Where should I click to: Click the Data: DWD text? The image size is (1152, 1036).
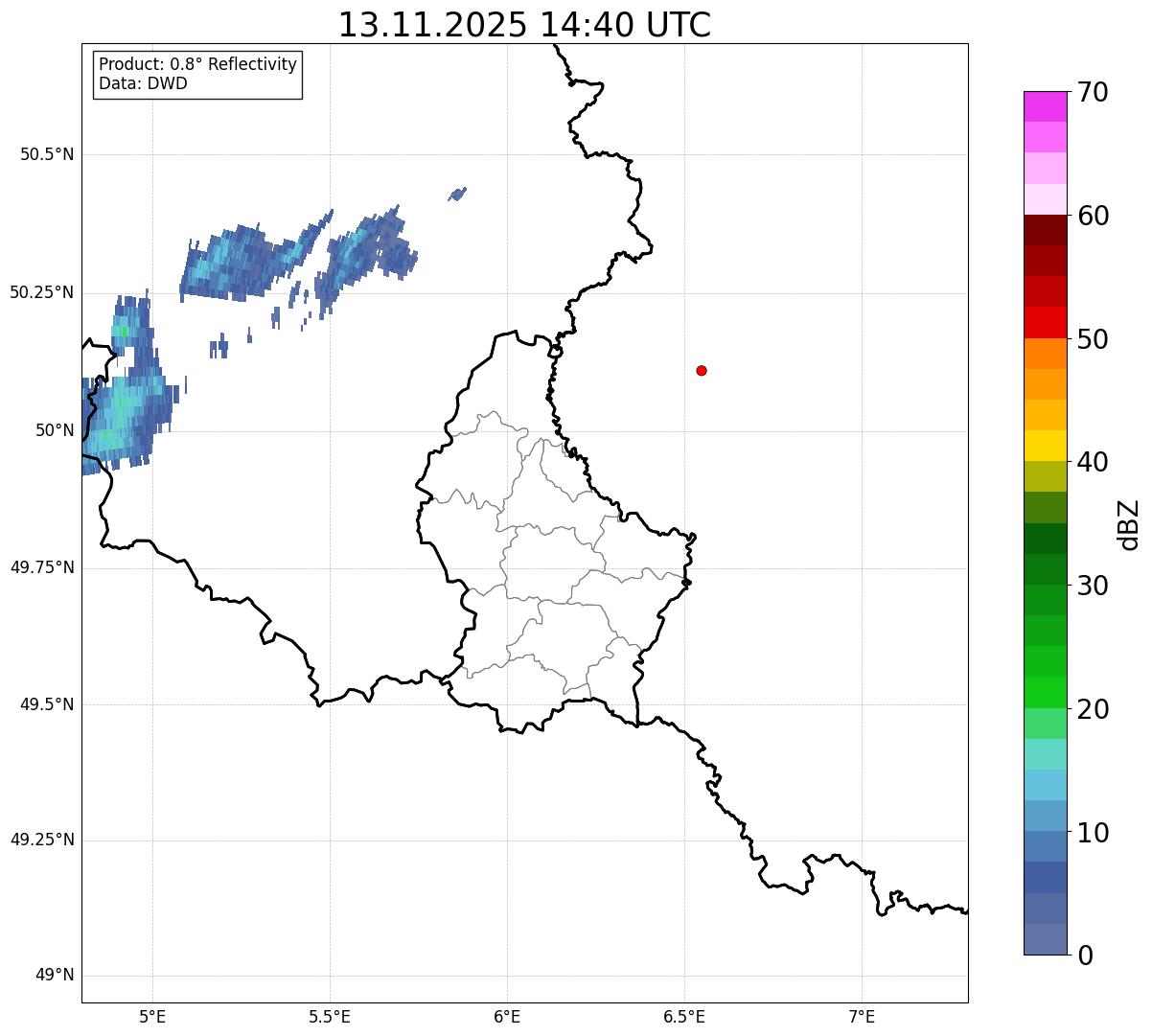pos(143,83)
